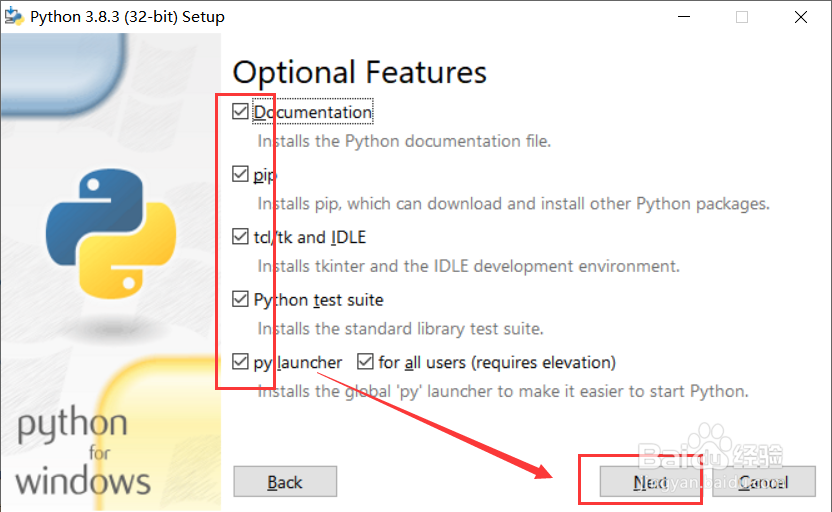Click the Optional Features heading
This screenshot has height=512, width=832.
pos(359,72)
